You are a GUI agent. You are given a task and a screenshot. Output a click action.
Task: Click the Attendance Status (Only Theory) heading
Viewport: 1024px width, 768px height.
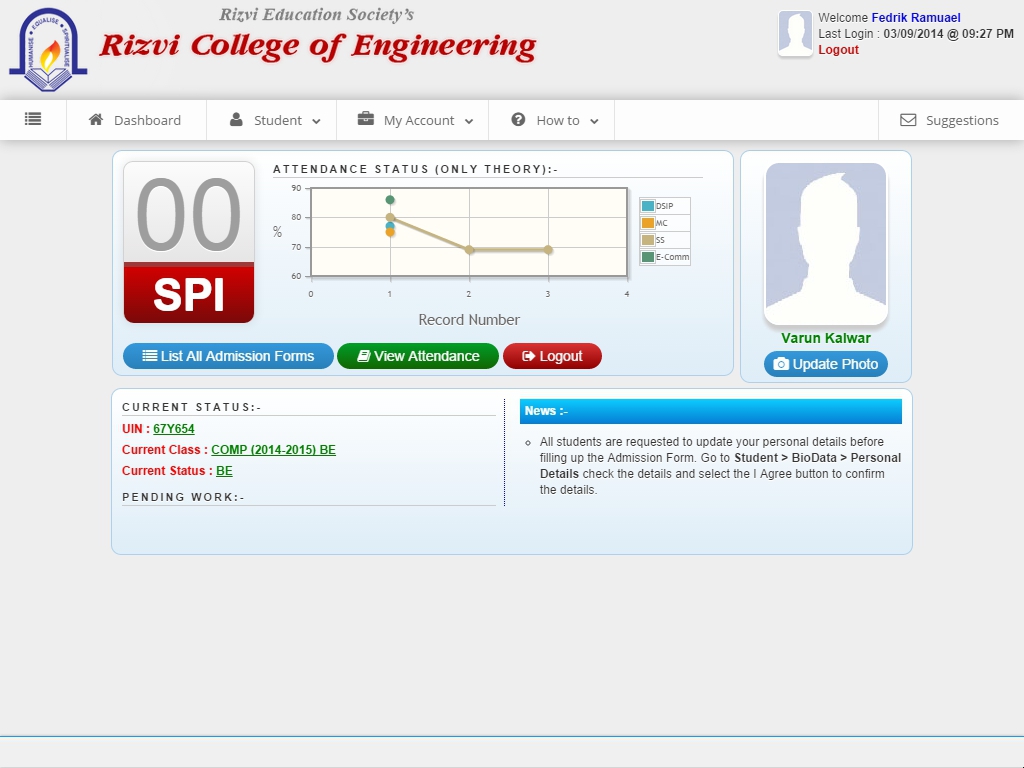(415, 169)
